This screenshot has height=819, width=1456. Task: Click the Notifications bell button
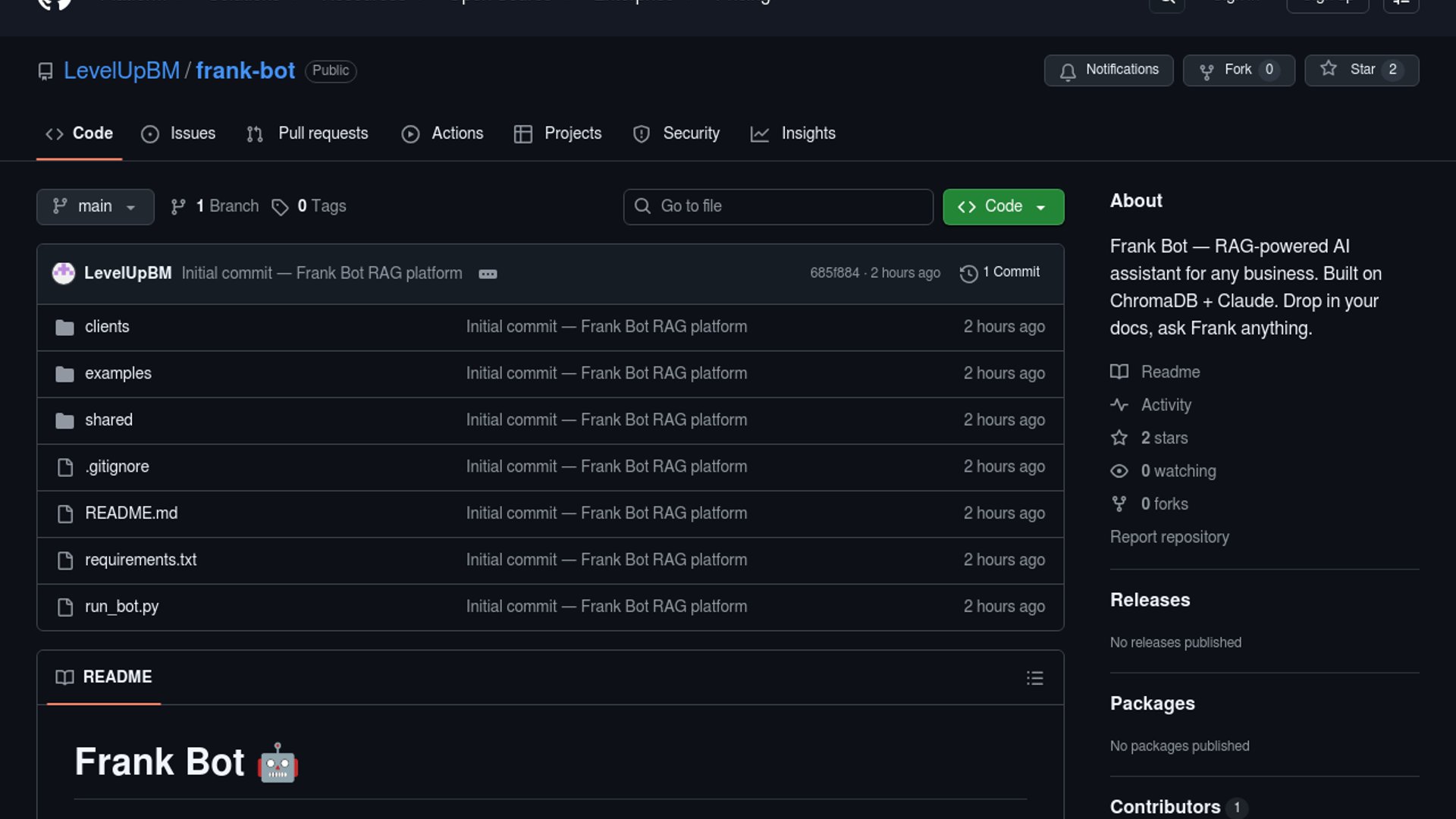pos(1108,71)
